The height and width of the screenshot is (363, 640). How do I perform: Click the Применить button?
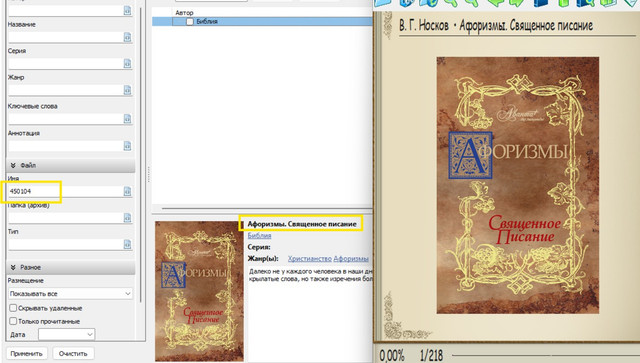[x=27, y=354]
